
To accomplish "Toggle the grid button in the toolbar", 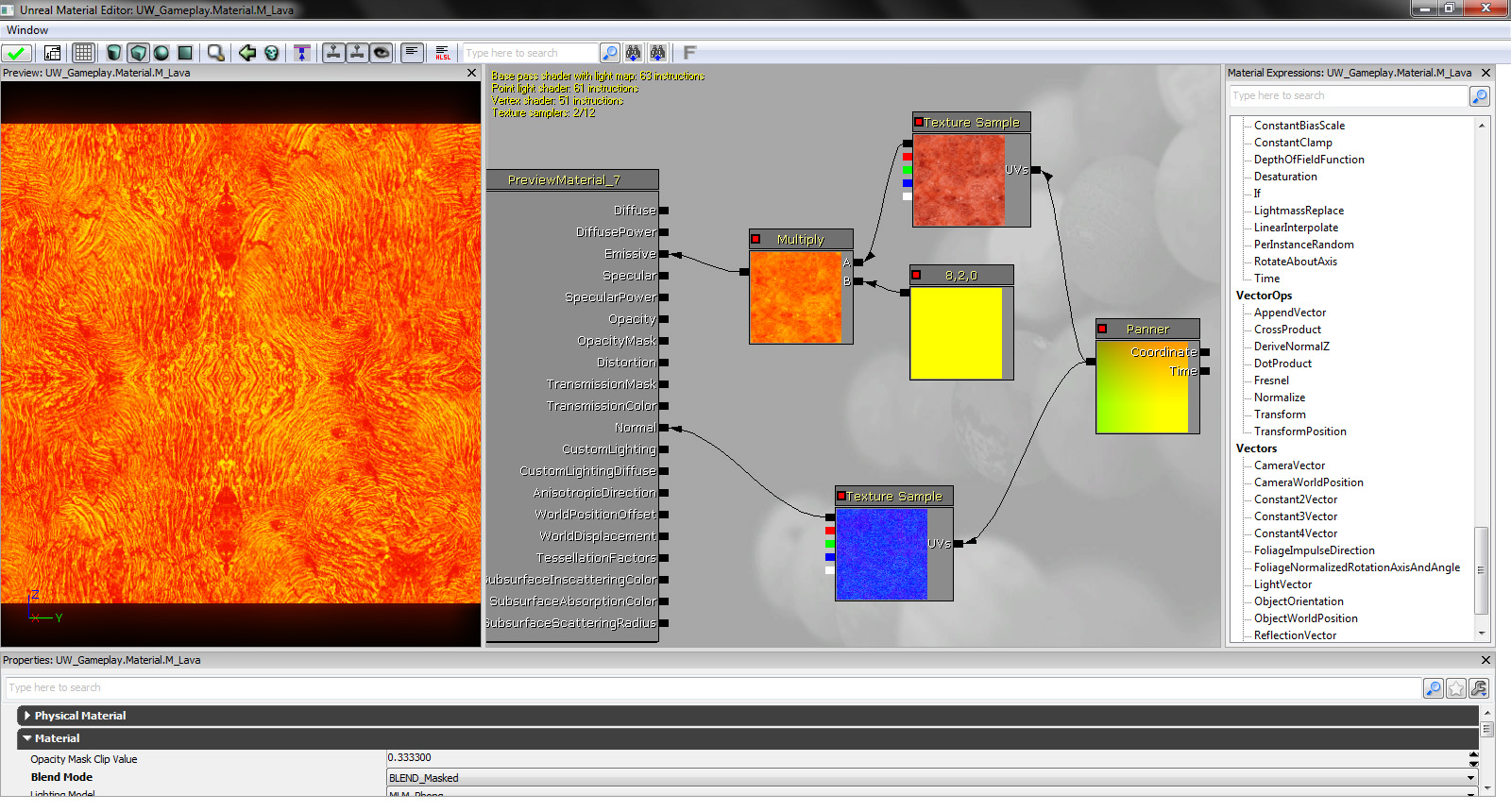I will point(83,53).
